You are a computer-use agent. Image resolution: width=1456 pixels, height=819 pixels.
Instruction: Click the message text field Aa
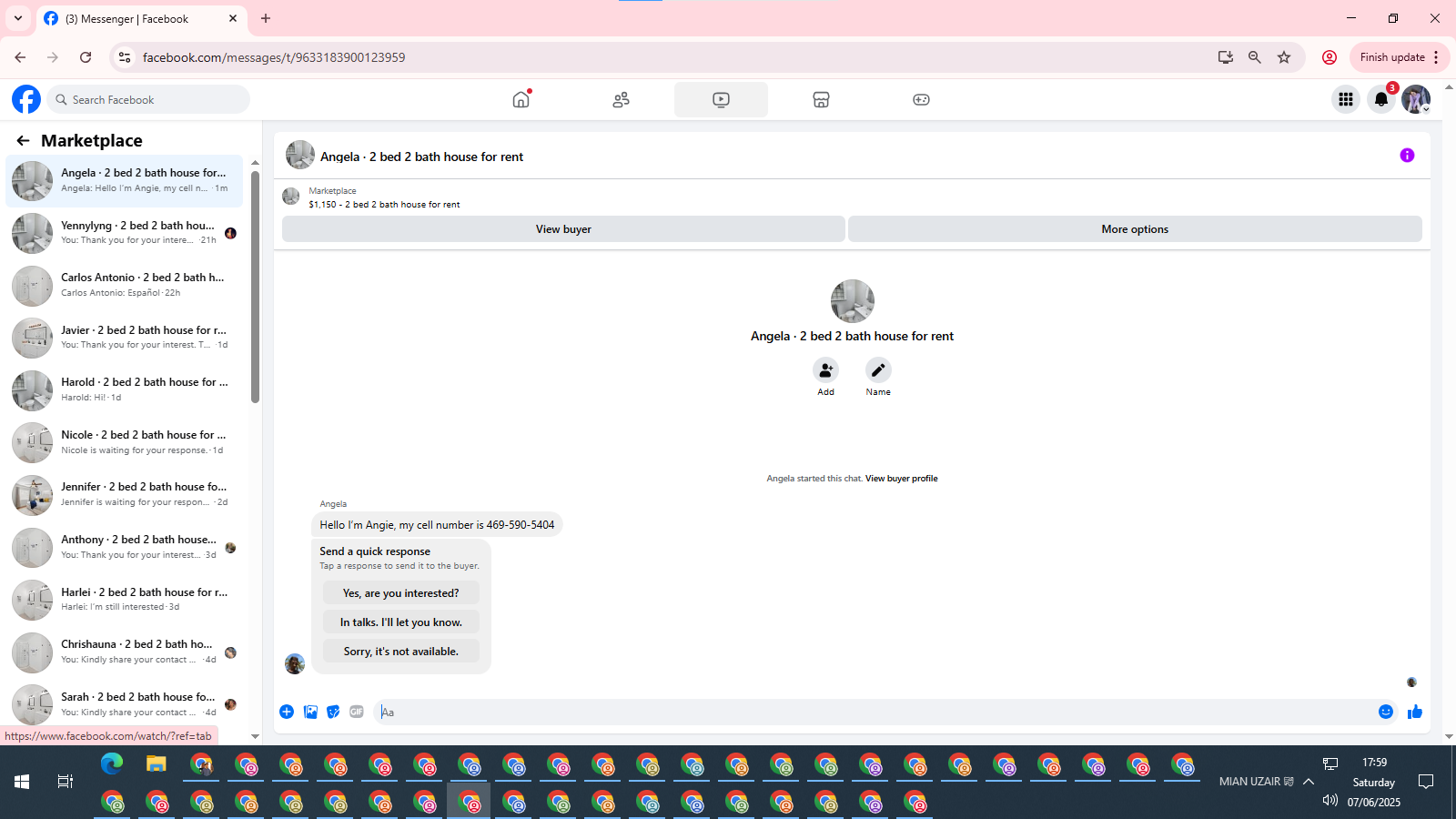click(874, 712)
